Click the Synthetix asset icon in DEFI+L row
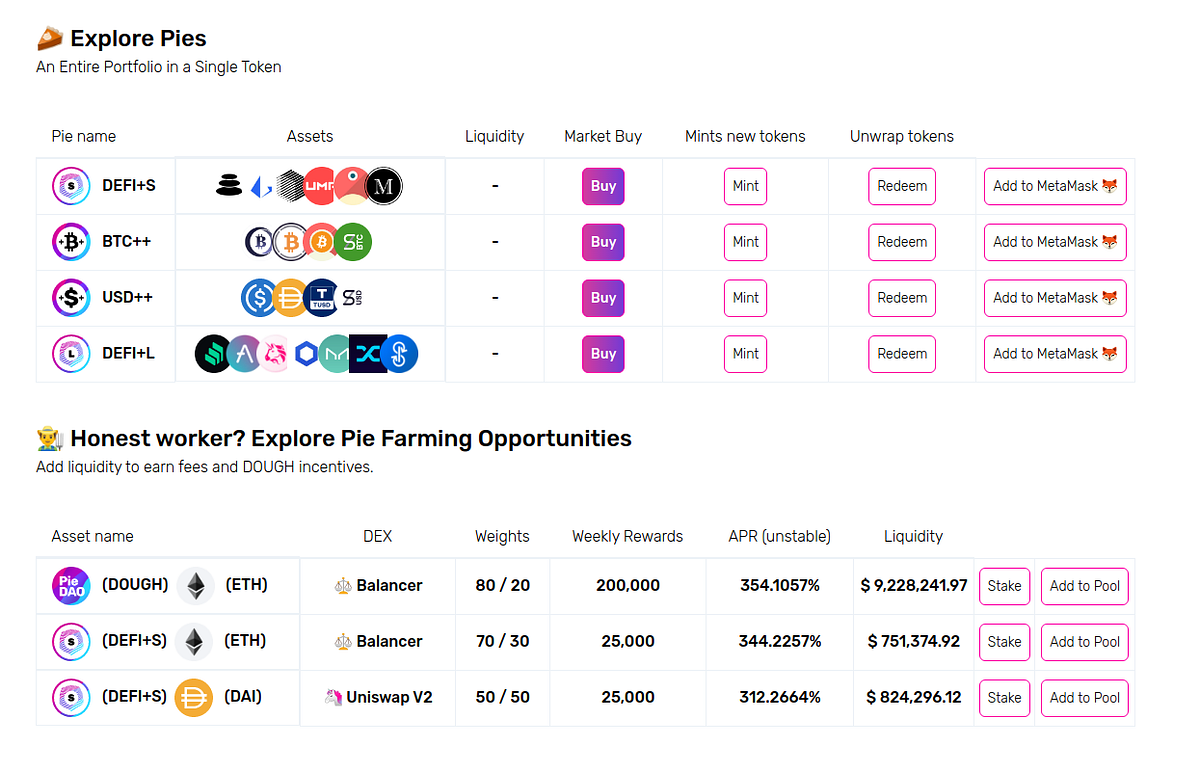This screenshot has height=772, width=1200. 367,354
